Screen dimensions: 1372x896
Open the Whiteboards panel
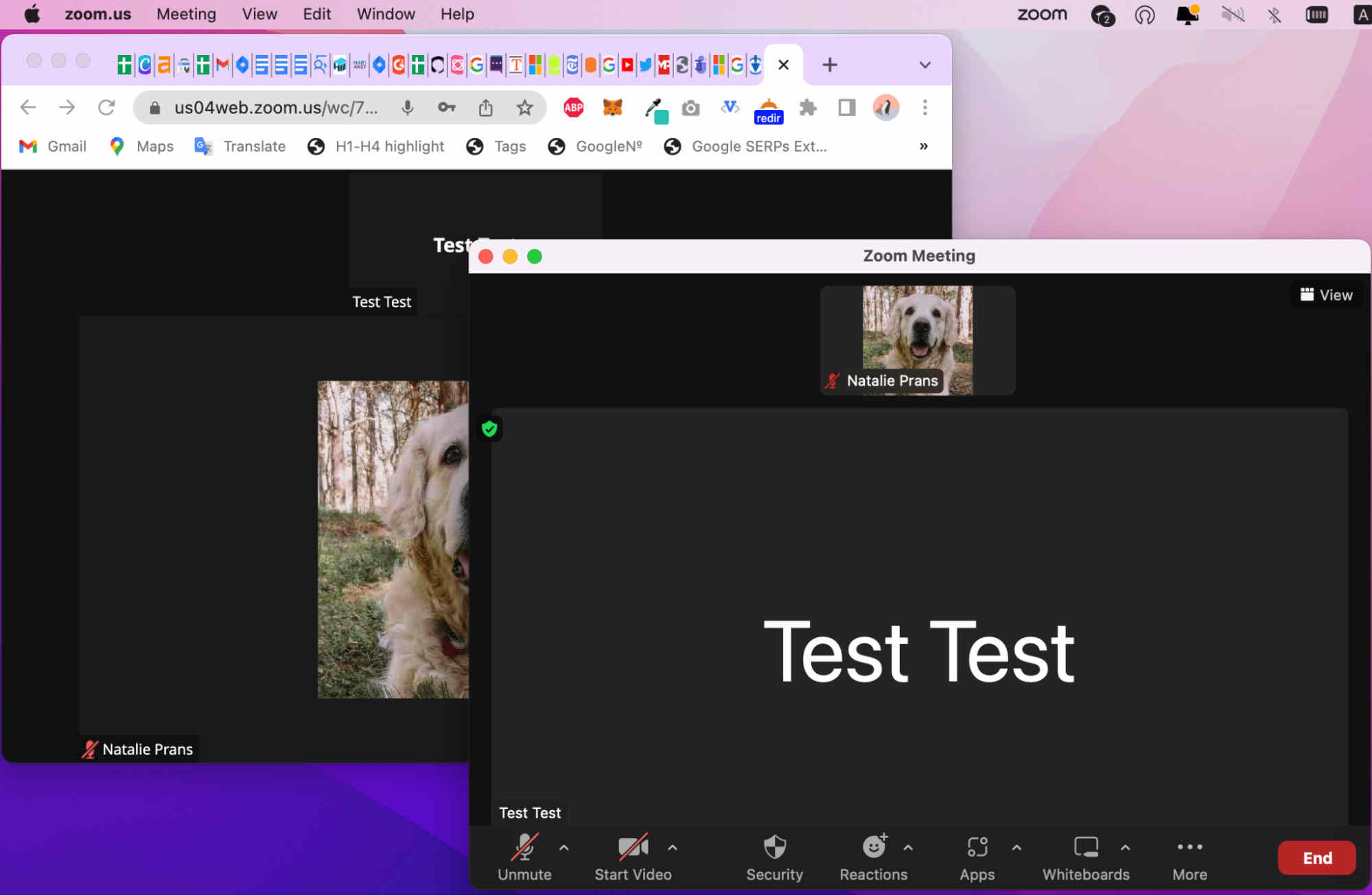tap(1085, 857)
